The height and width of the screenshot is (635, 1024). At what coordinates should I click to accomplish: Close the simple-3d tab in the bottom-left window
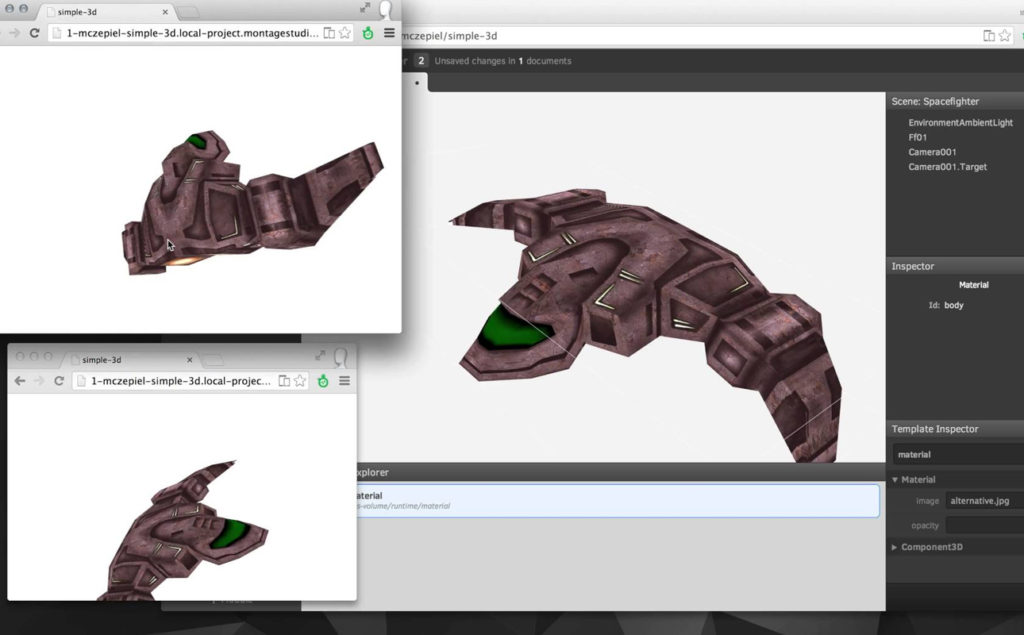pyautogui.click(x=191, y=359)
